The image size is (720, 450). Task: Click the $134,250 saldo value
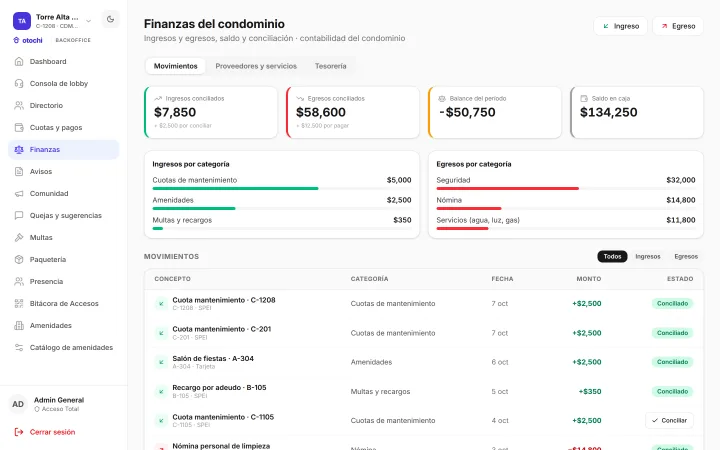point(608,112)
